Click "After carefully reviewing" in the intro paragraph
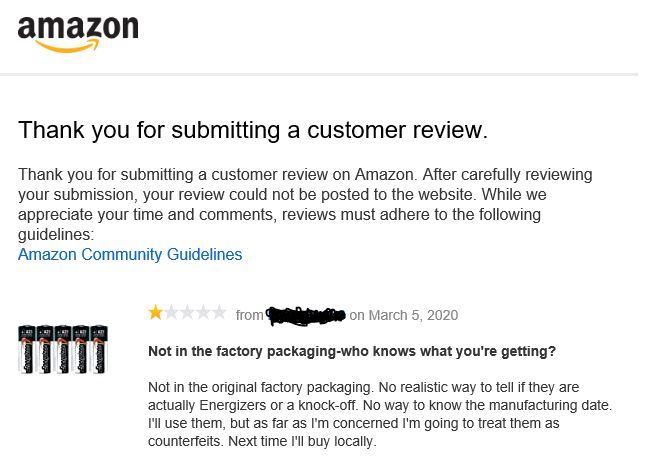 507,175
